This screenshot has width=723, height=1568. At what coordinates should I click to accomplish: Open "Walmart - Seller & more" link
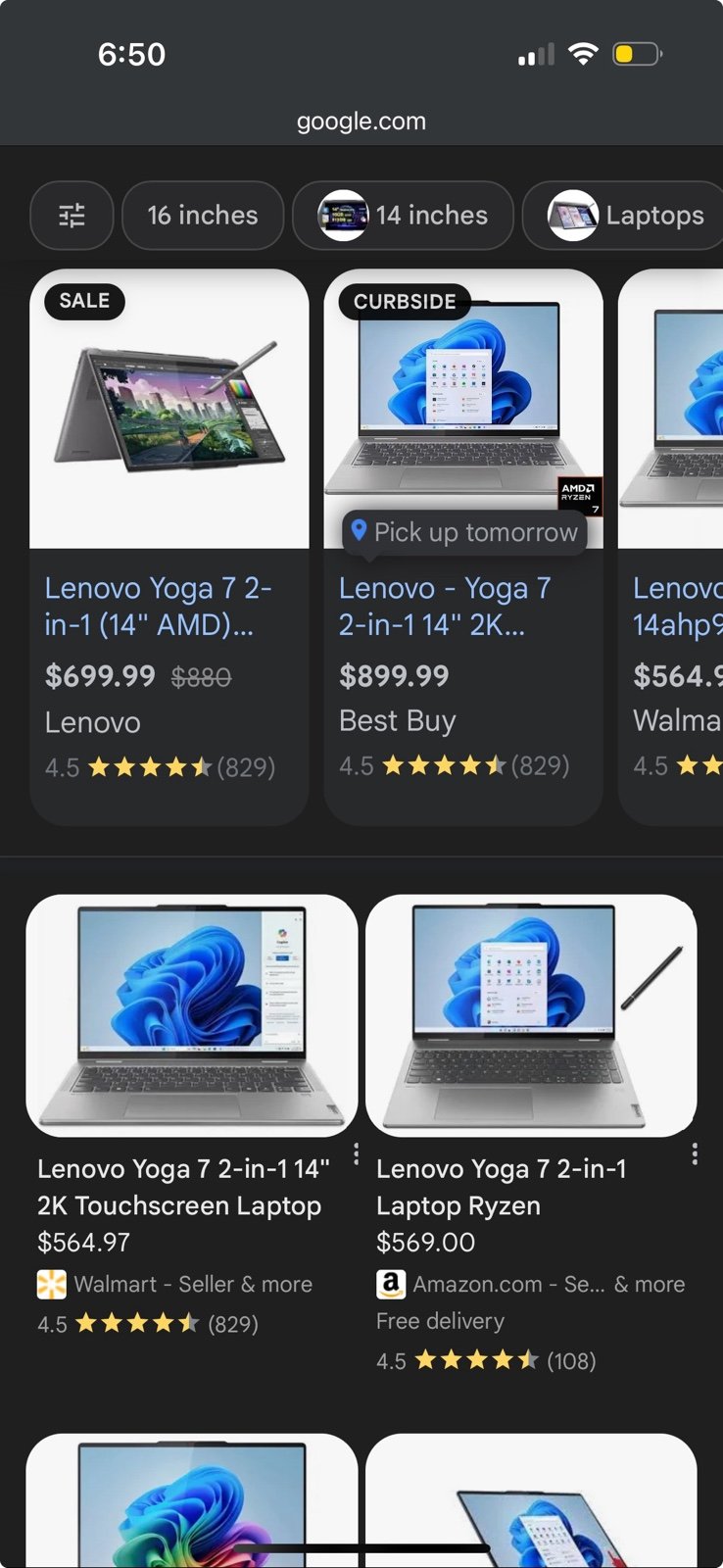(193, 1284)
